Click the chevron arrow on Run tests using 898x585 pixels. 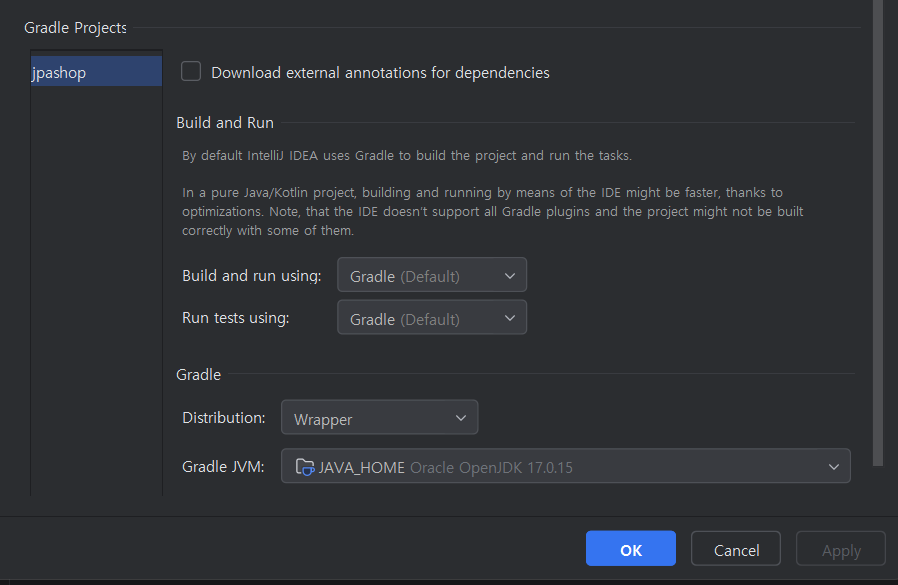(x=510, y=319)
